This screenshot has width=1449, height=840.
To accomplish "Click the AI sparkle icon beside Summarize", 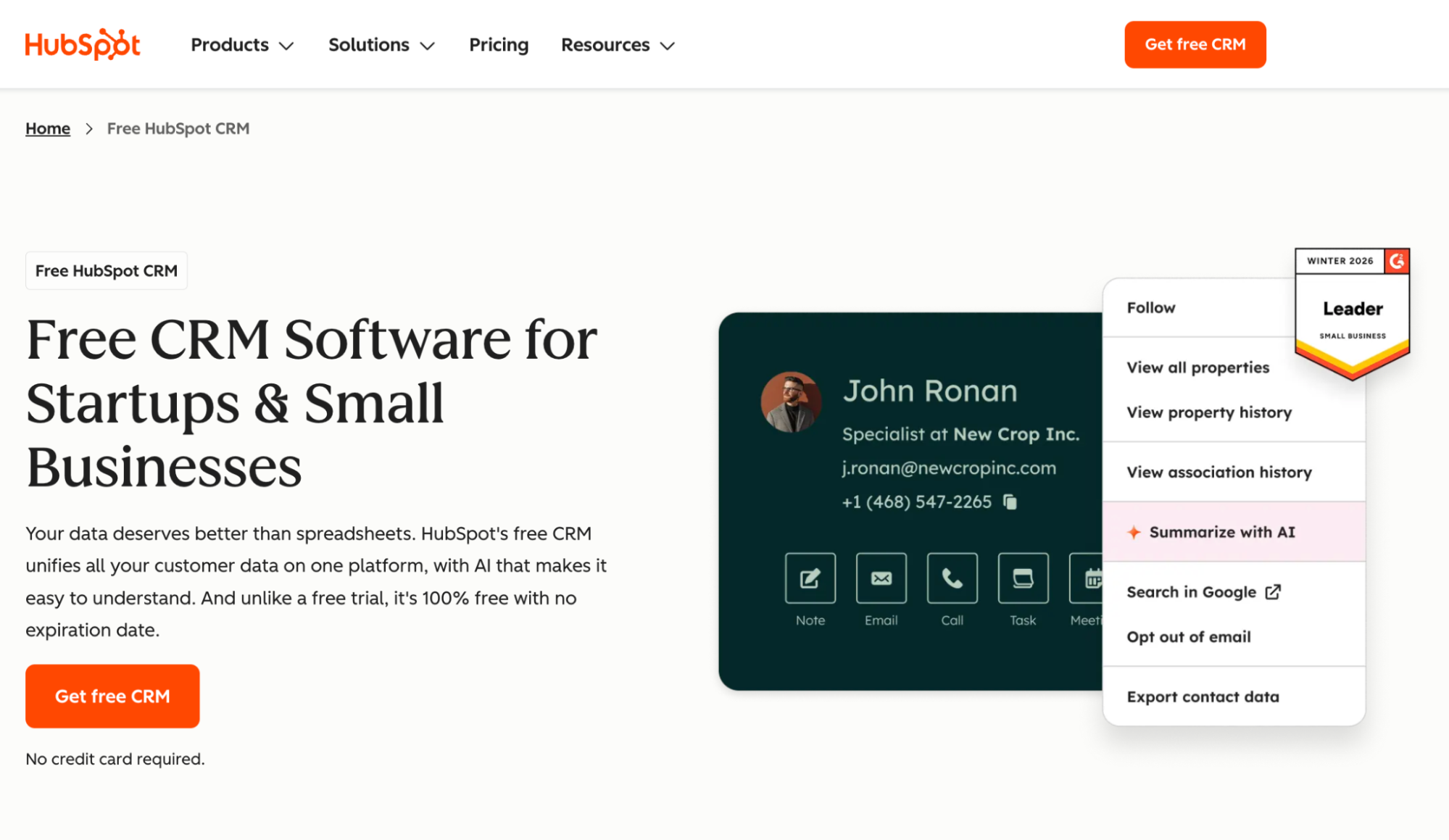I will coord(1134,533).
